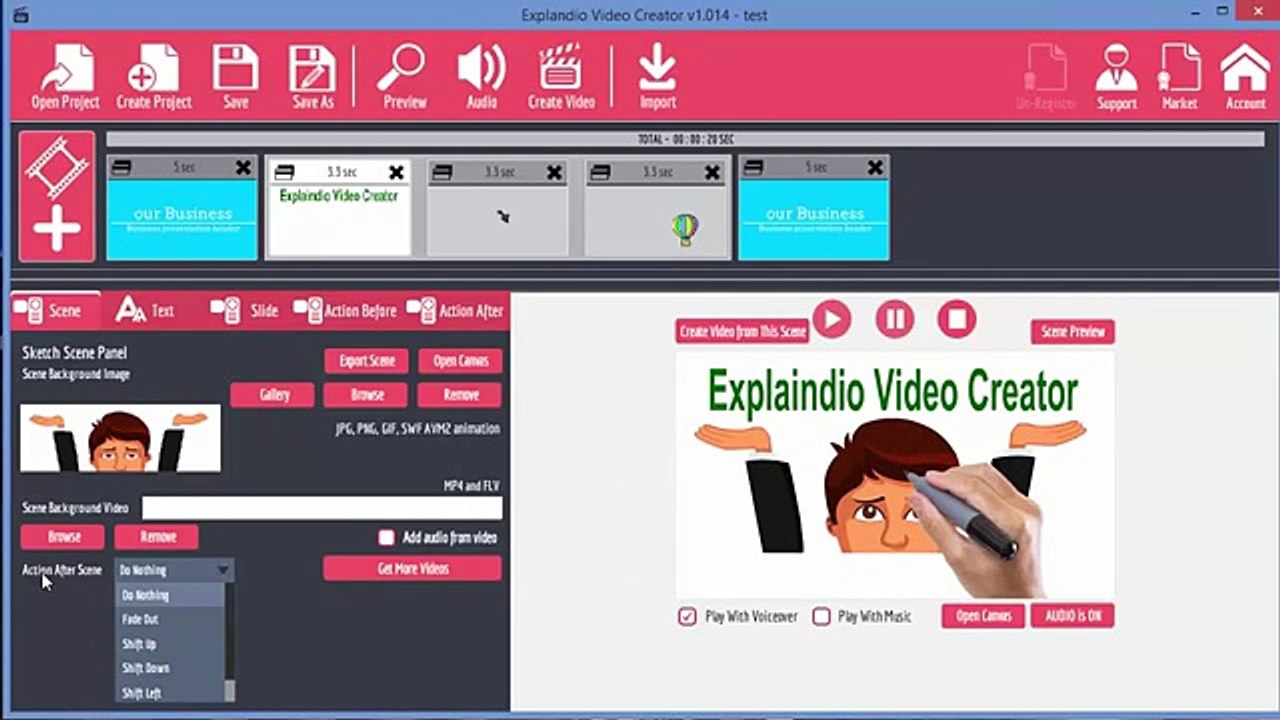Switch to the Scene tab
This screenshot has width=1280, height=720.
coord(55,311)
